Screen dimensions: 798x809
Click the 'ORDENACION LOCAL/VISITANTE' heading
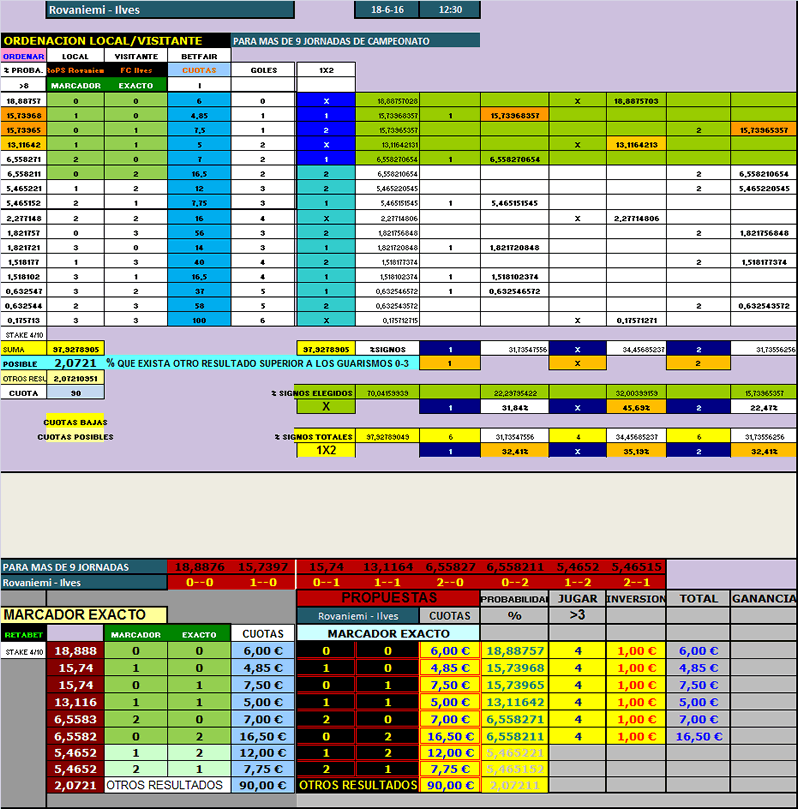coord(116,41)
